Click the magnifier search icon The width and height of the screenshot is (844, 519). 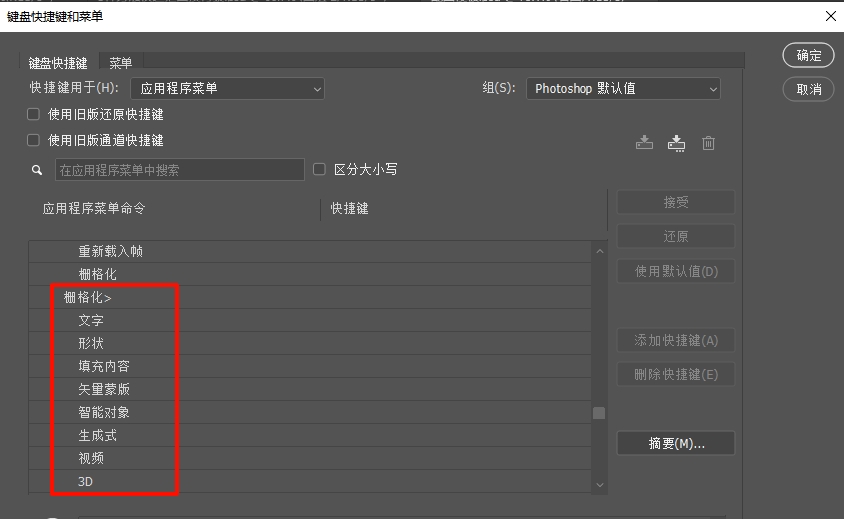[37, 170]
